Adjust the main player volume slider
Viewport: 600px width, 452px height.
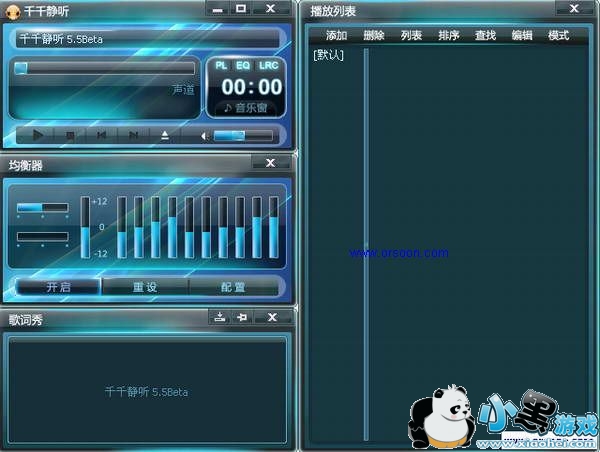pyautogui.click(x=243, y=135)
